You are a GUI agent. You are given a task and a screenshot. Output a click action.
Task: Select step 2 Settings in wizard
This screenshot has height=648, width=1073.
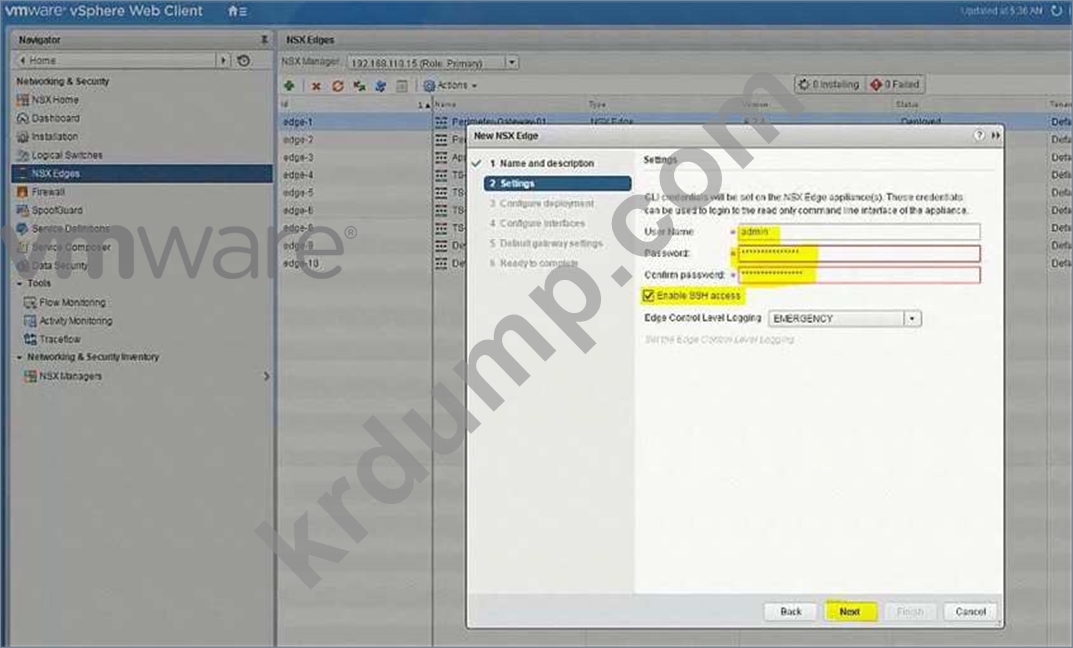[x=557, y=183]
